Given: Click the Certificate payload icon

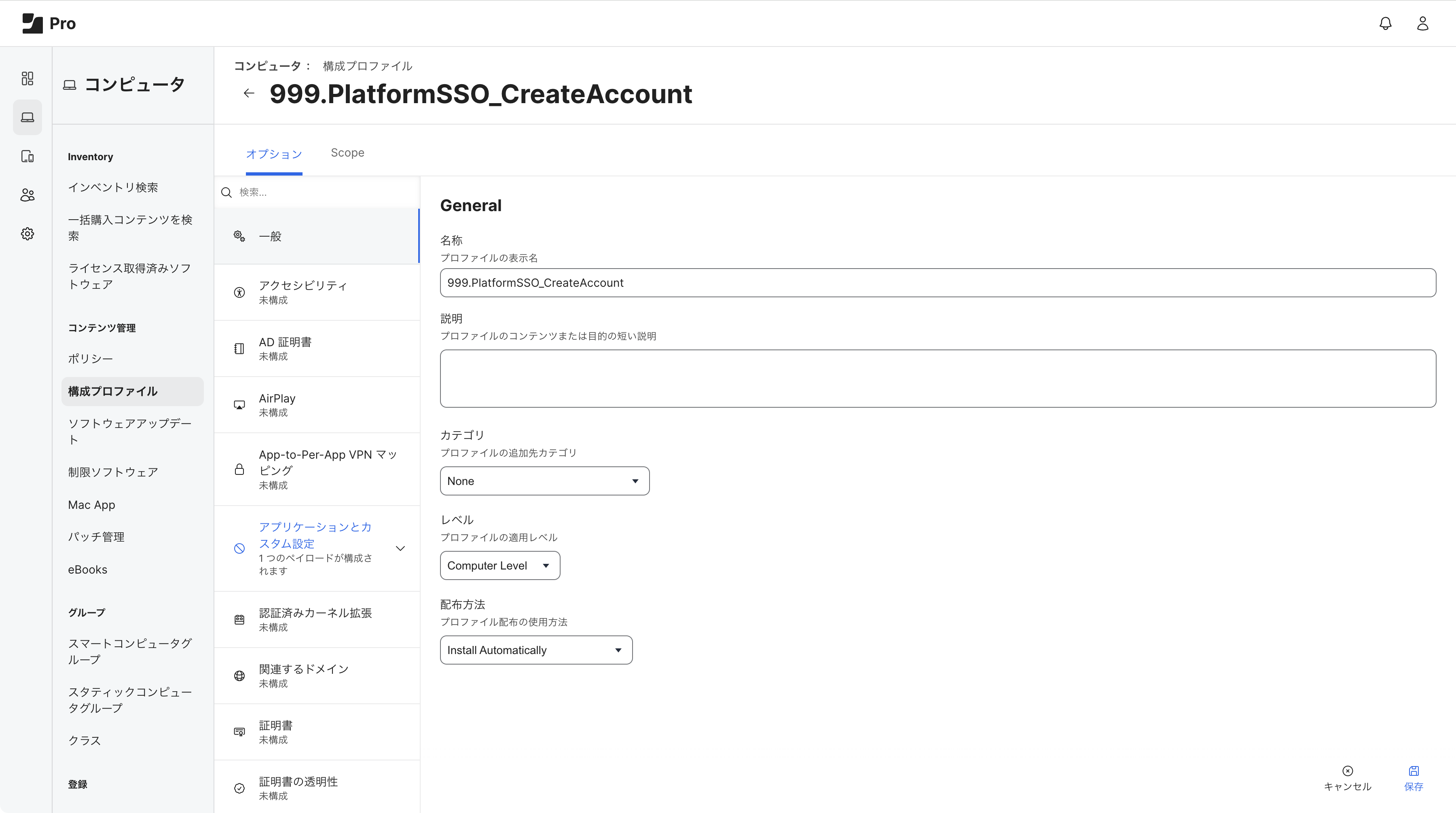Looking at the screenshot, I should tap(239, 732).
